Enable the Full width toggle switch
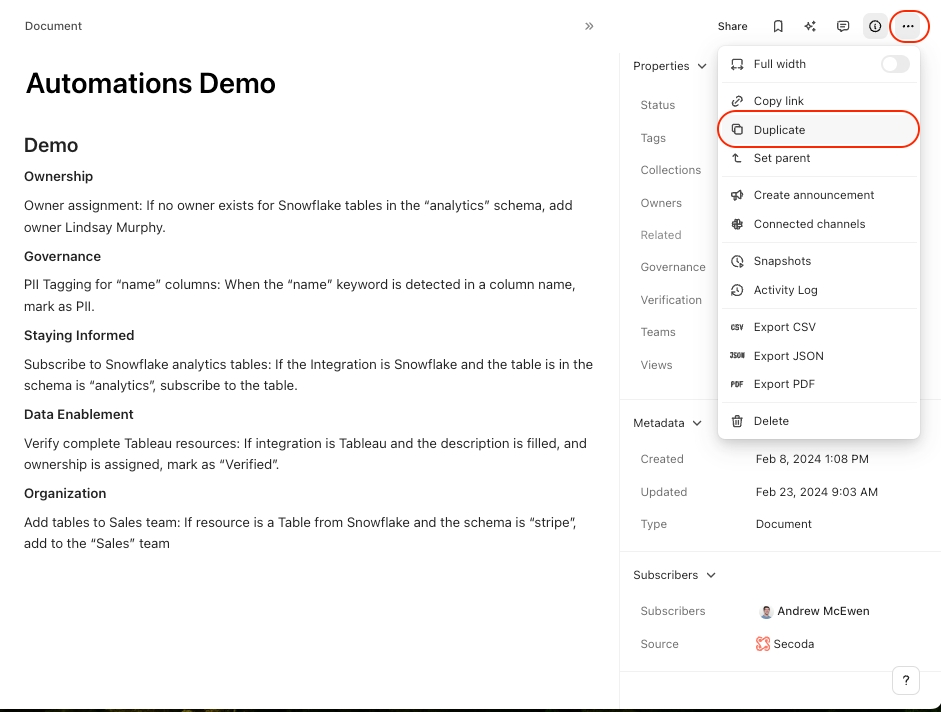This screenshot has height=712, width=941. [895, 64]
